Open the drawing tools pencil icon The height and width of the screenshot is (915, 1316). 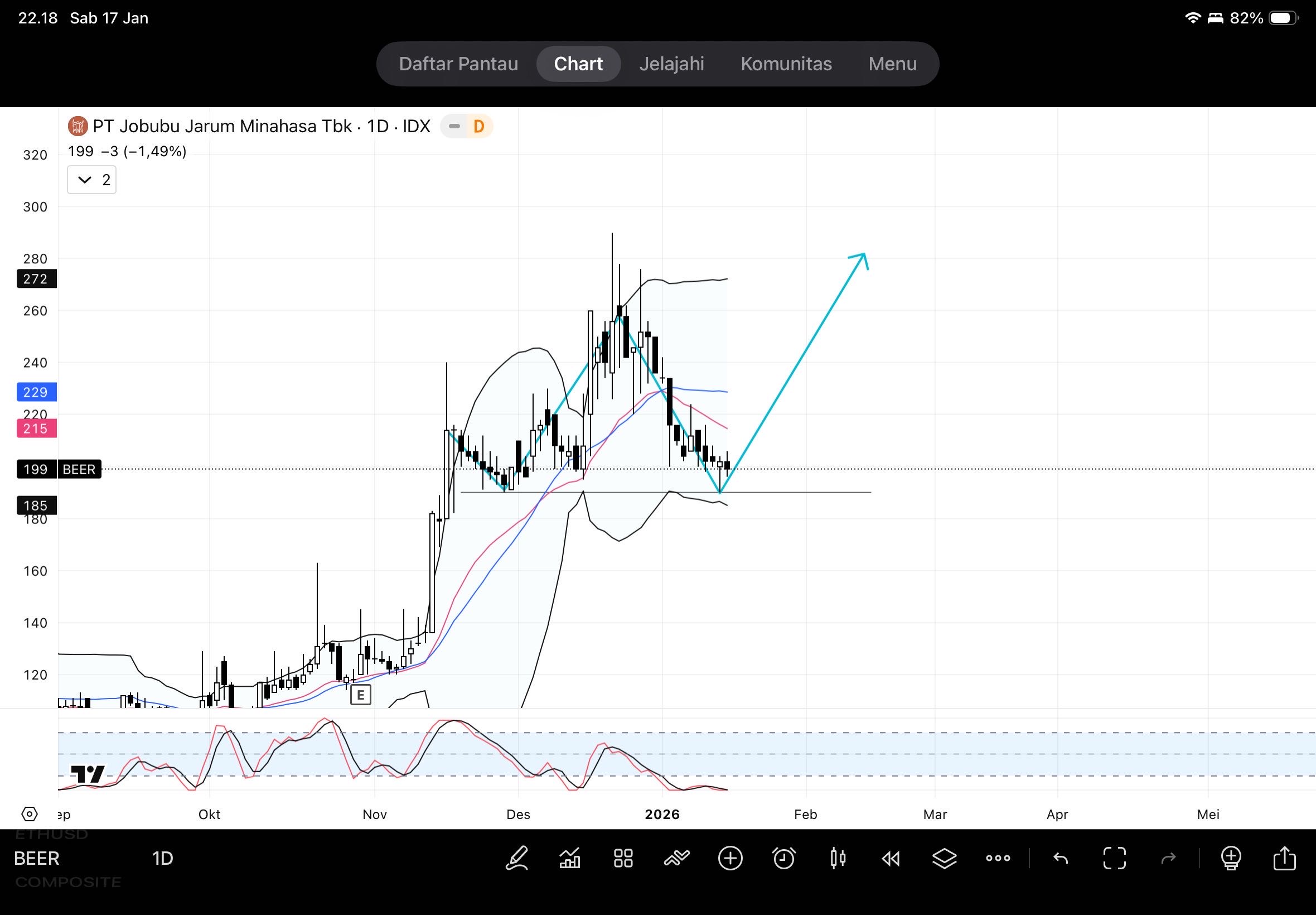516,858
